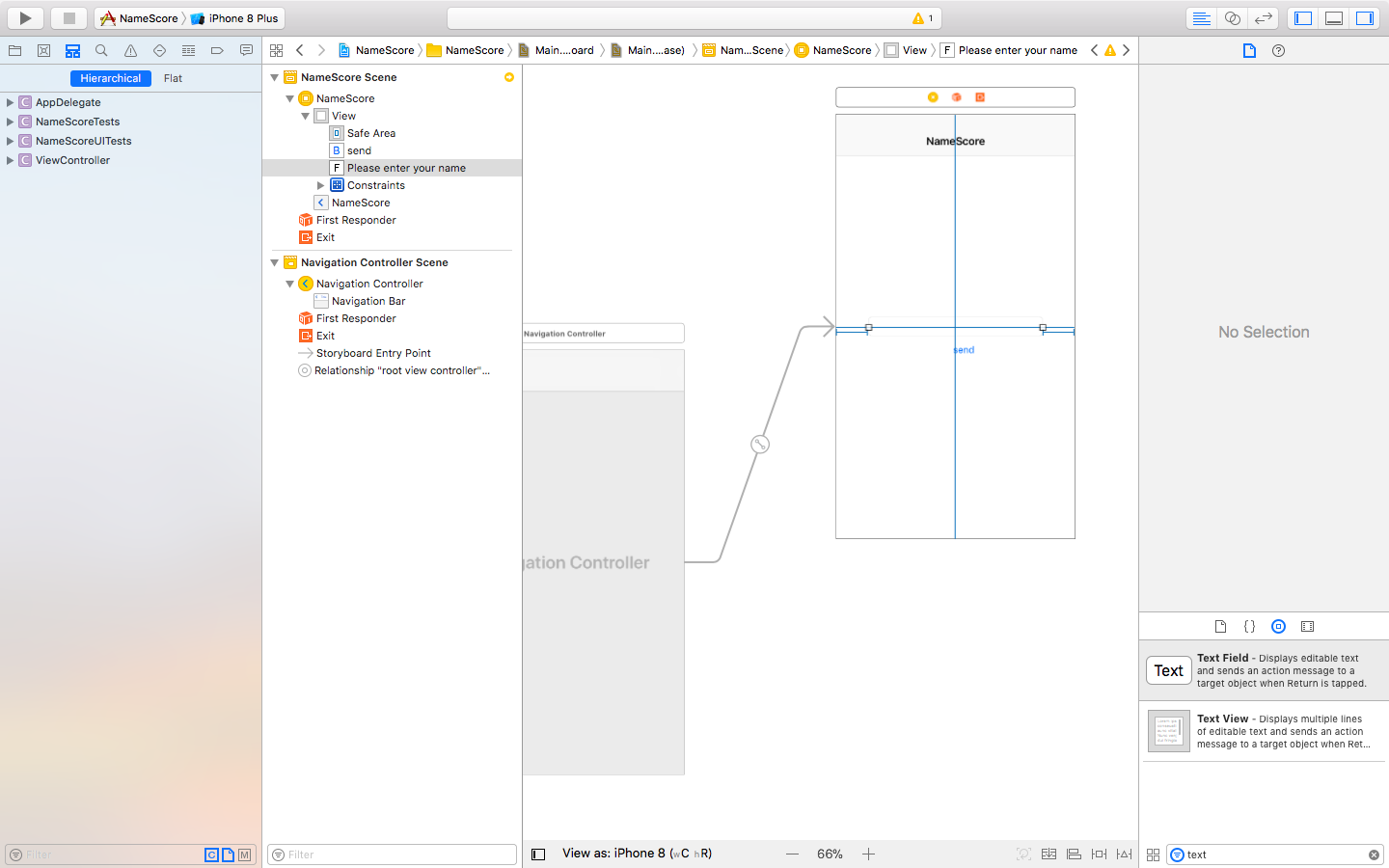Open the find navigator magnifier
This screenshot has width=1389, height=868.
tap(101, 50)
